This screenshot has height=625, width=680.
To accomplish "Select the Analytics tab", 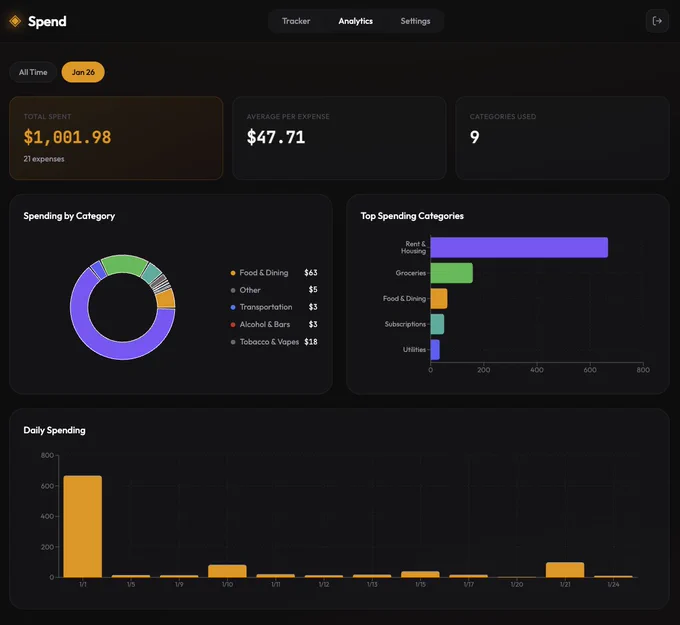I will coord(355,21).
